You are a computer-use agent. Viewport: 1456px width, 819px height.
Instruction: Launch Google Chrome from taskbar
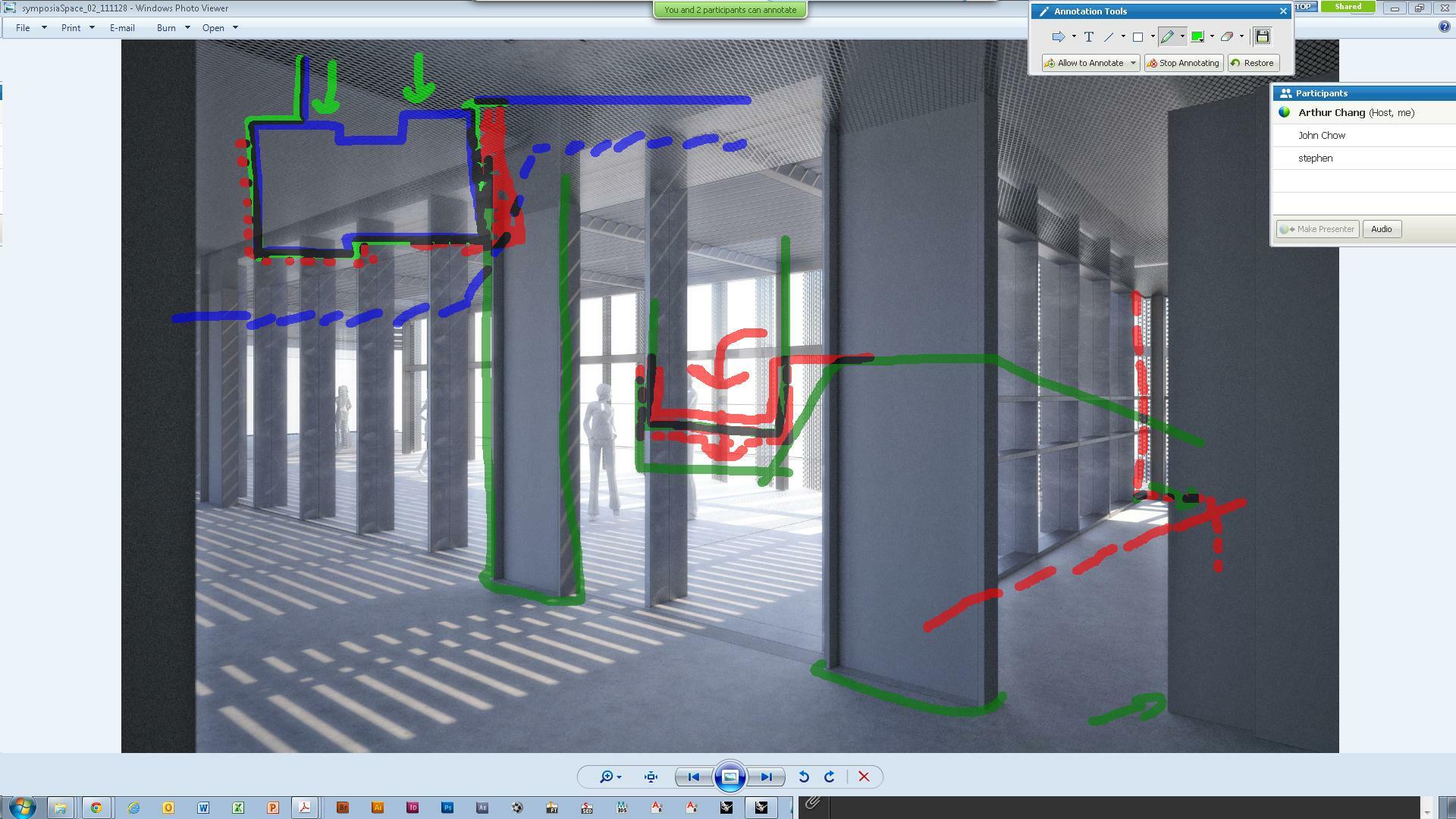coord(96,808)
